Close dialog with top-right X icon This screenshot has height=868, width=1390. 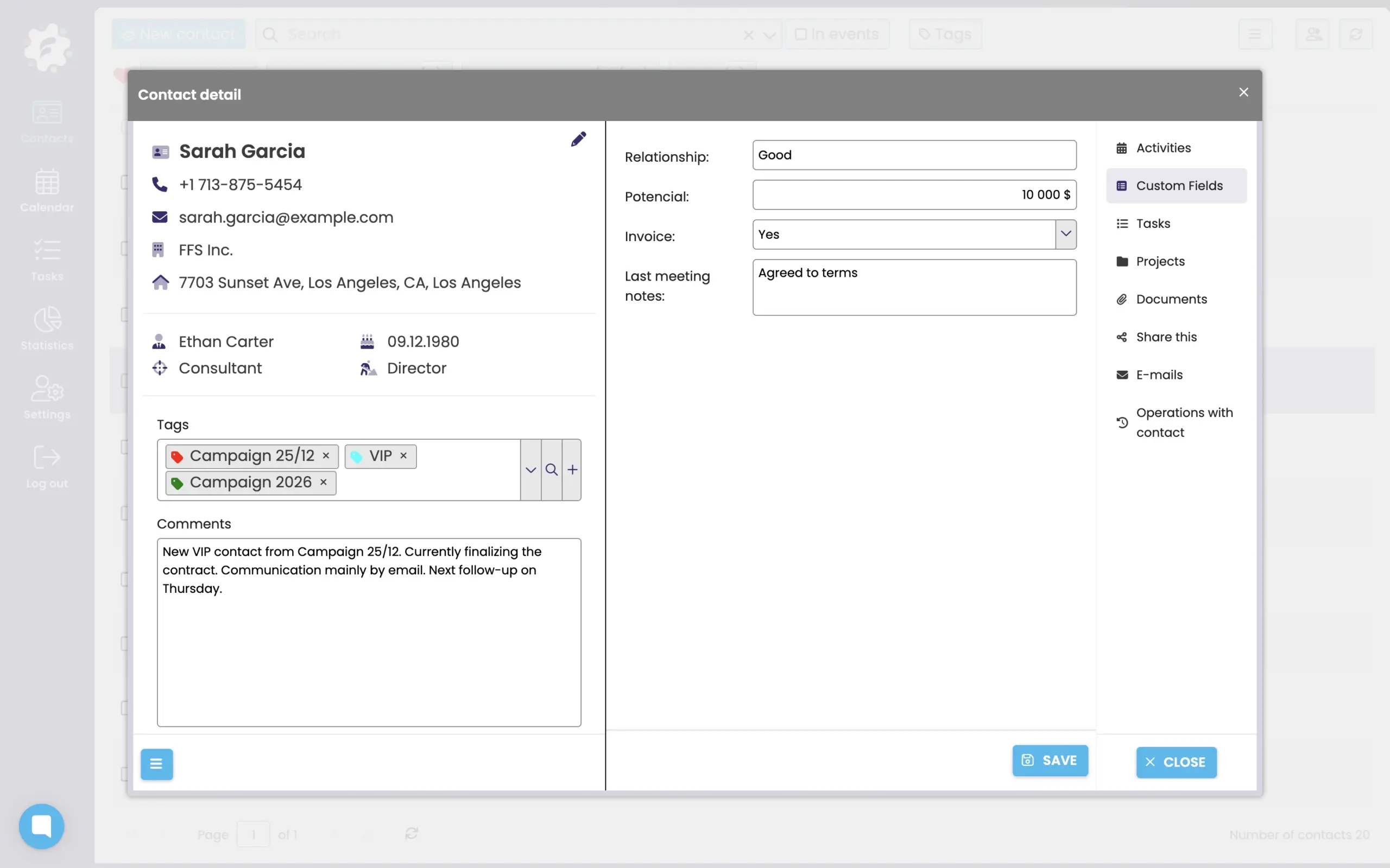point(1243,92)
